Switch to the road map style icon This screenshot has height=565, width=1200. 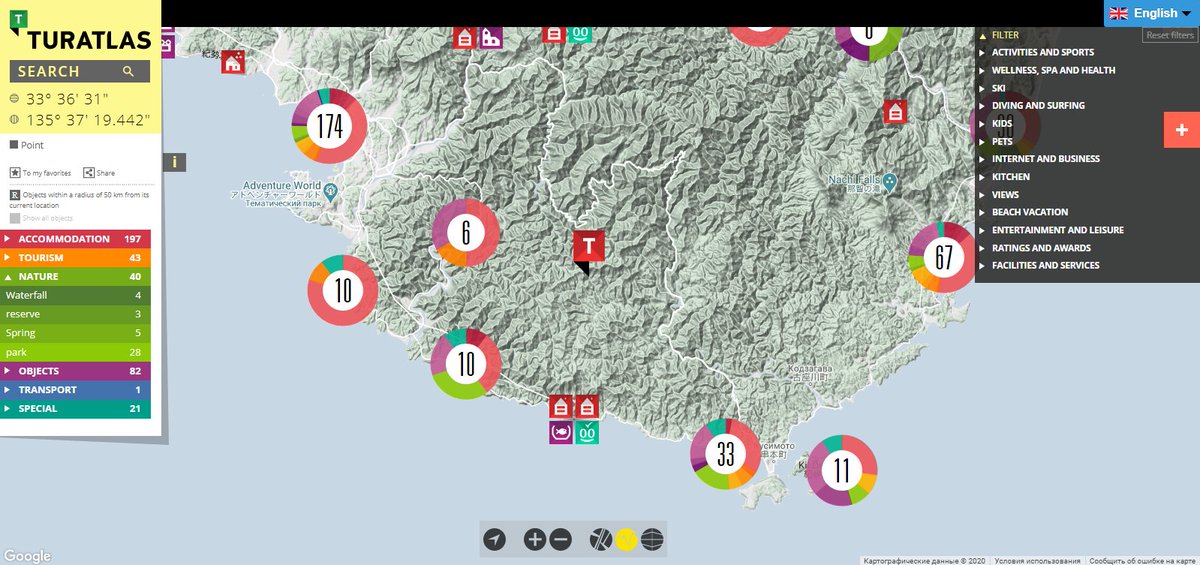click(600, 540)
